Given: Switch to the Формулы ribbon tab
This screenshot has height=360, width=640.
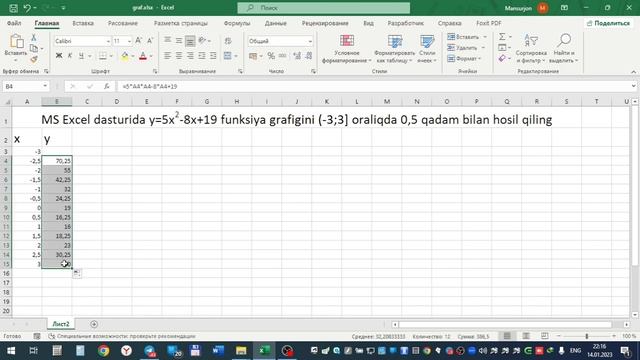Looking at the screenshot, I should pyautogui.click(x=237, y=23).
